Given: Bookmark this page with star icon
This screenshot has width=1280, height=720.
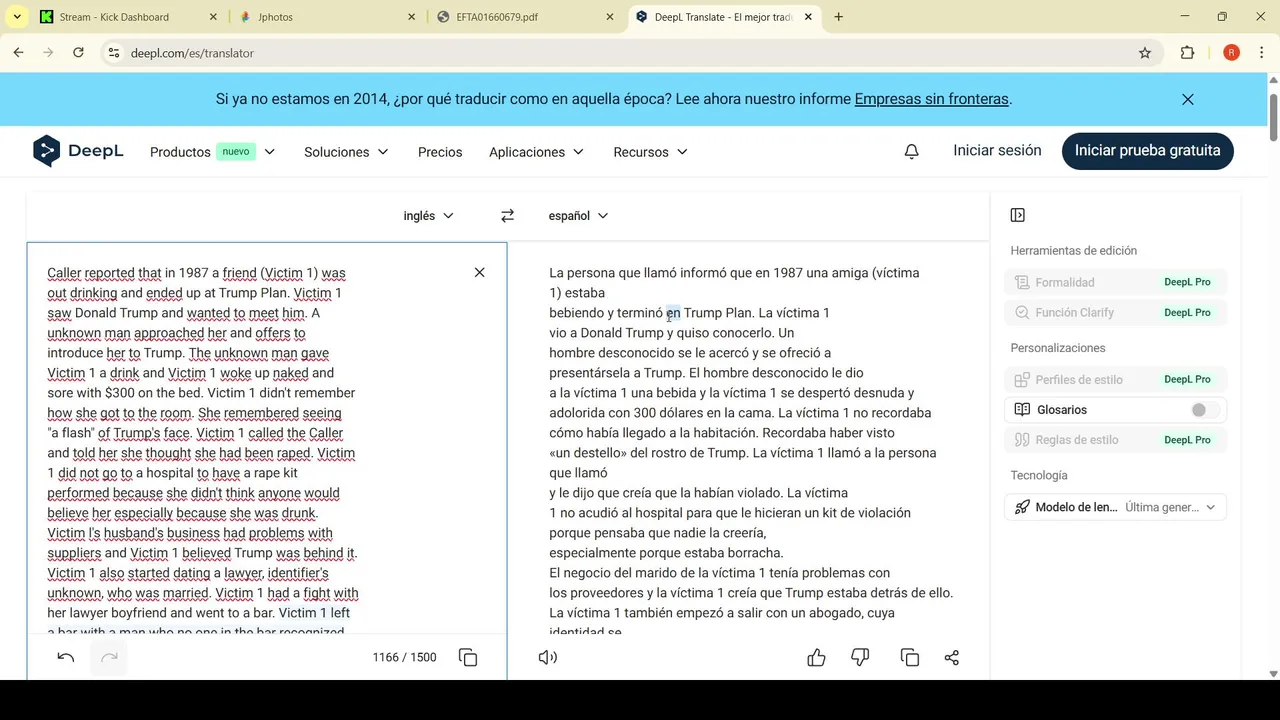Looking at the screenshot, I should 1145,53.
